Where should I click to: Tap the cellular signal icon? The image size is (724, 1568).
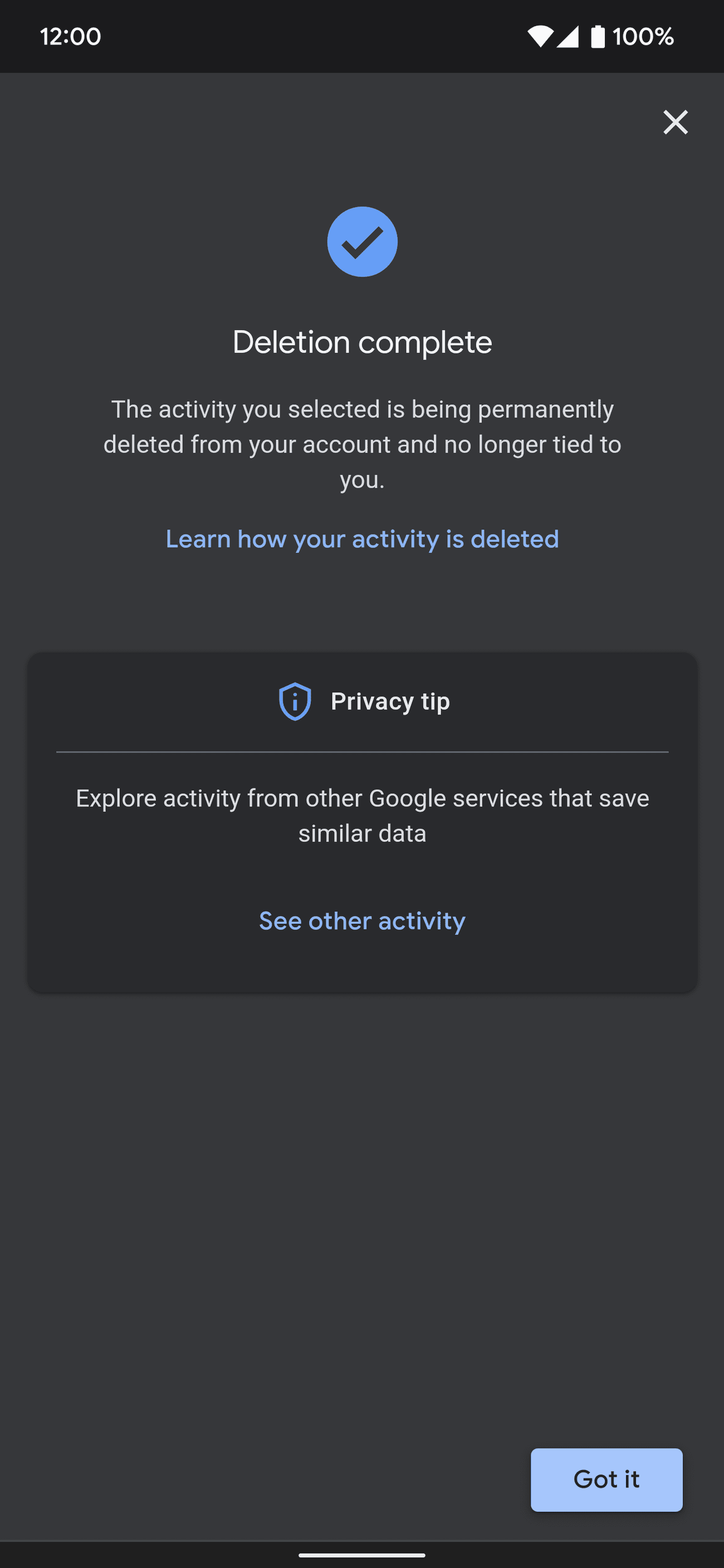(x=568, y=37)
